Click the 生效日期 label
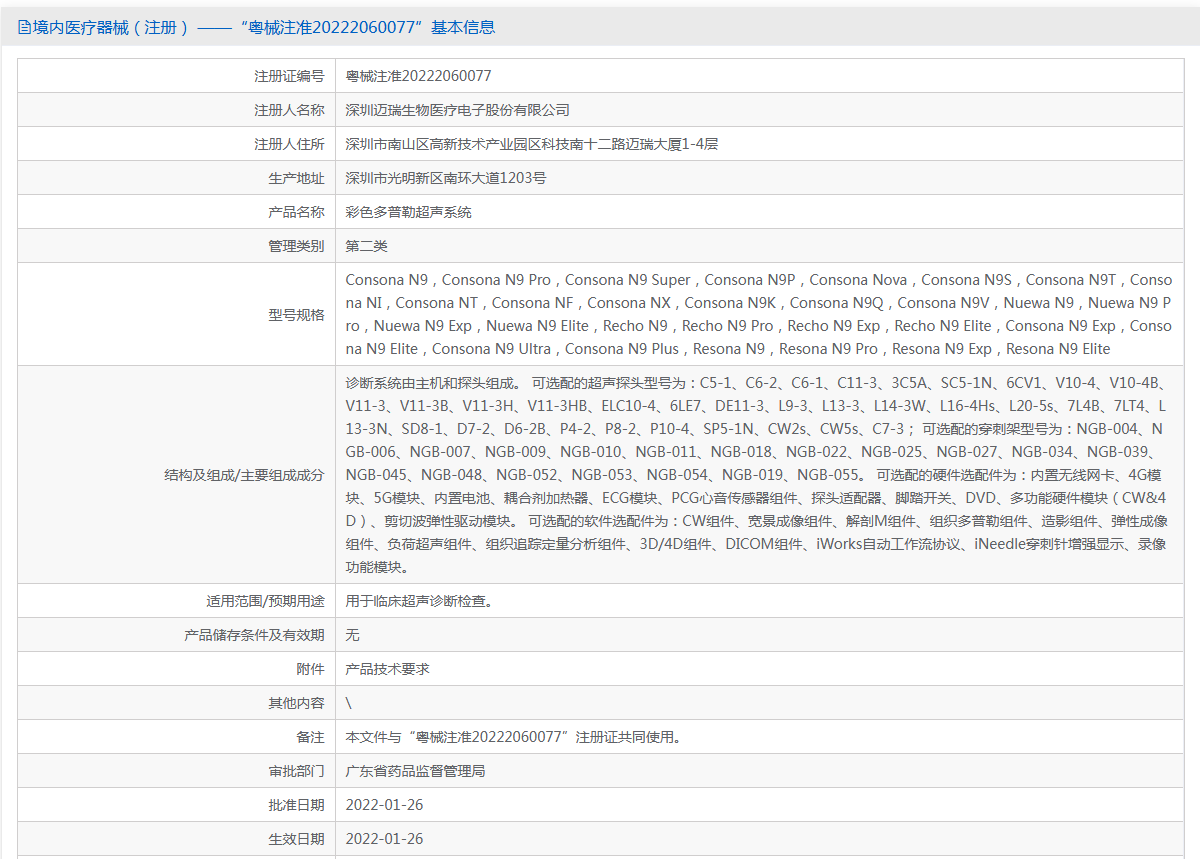 tap(296, 839)
